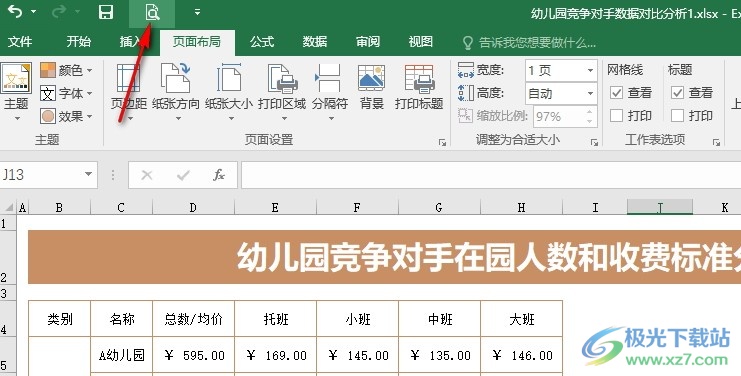Image resolution: width=741 pixels, height=376 pixels.
Task: Click the 告诉我您想要做什么 search box
Action: 529,43
